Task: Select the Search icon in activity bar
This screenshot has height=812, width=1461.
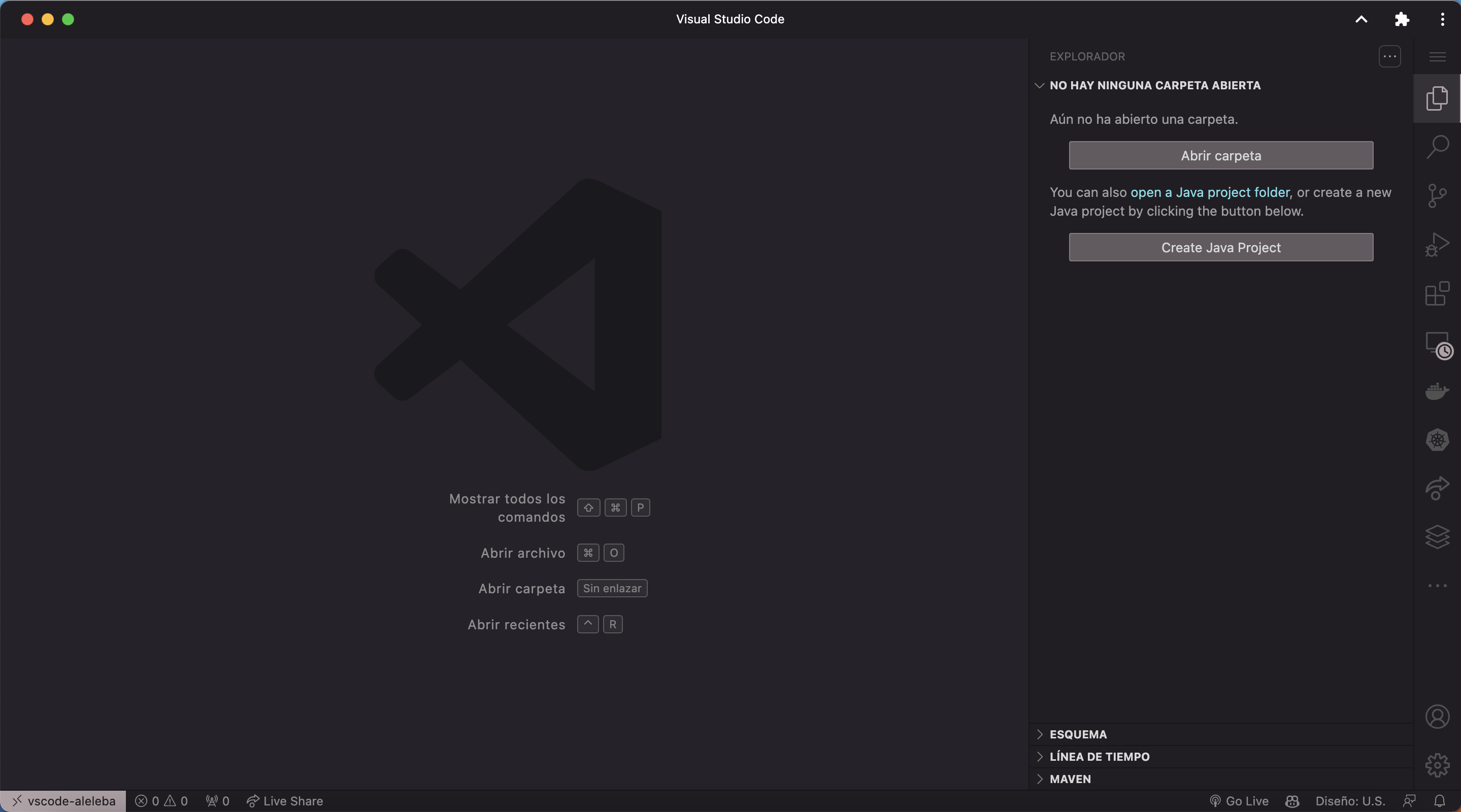Action: 1437,146
